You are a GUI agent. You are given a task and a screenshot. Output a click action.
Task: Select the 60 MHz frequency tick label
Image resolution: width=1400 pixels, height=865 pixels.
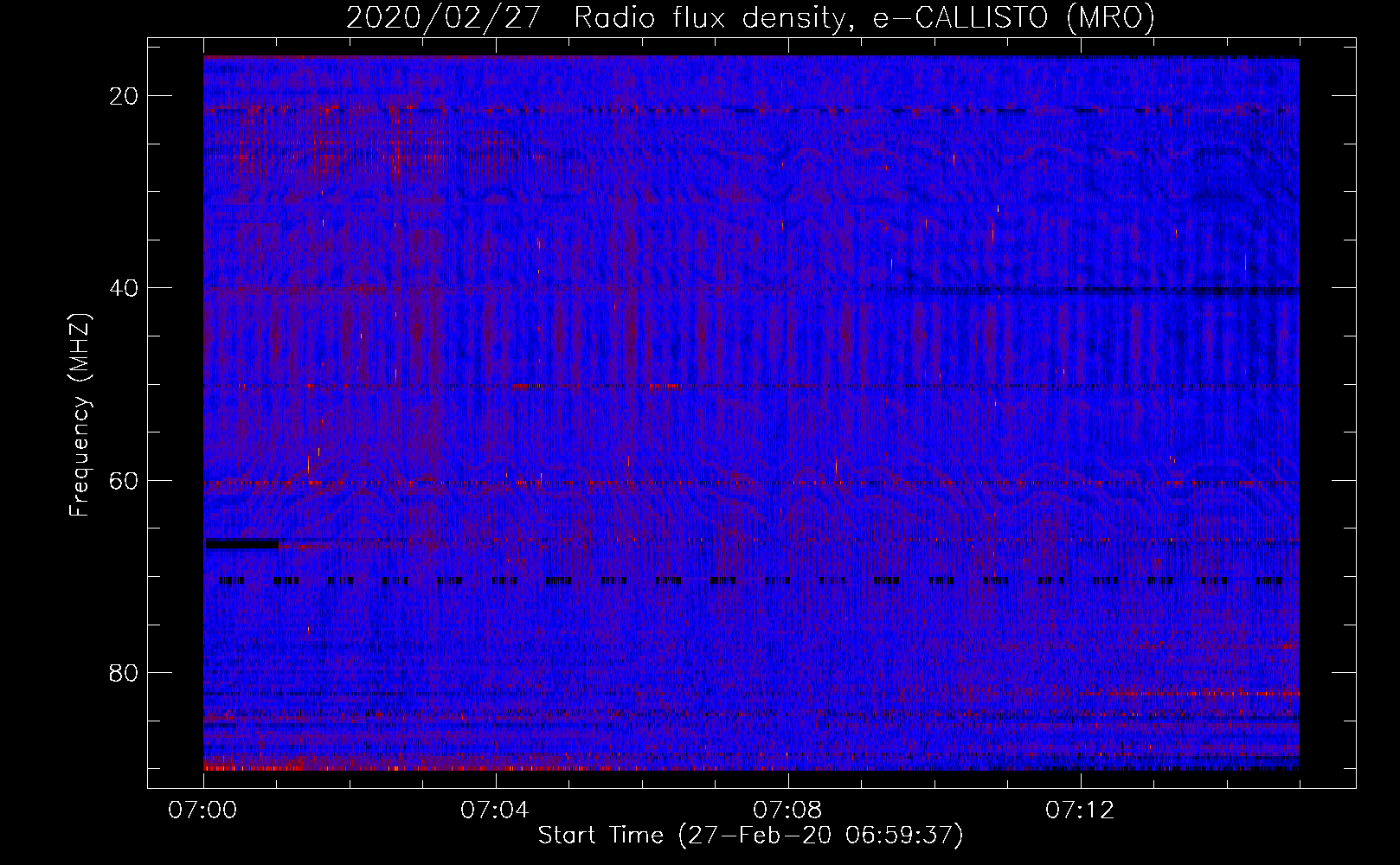point(125,480)
